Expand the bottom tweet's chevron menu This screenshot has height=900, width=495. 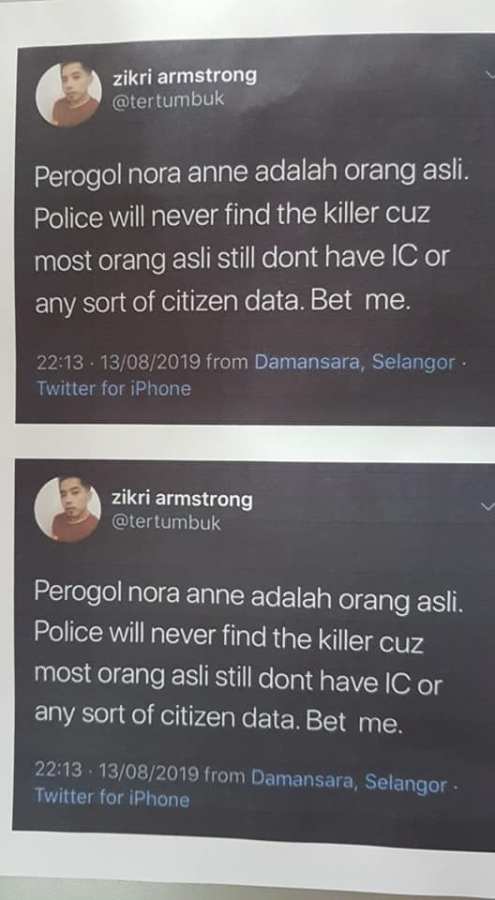(x=488, y=506)
